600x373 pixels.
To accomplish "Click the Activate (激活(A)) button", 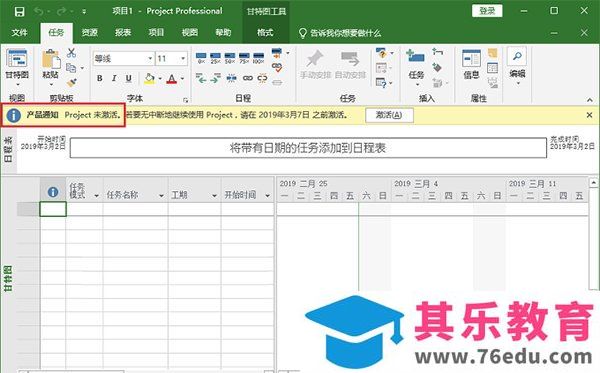I will [389, 115].
